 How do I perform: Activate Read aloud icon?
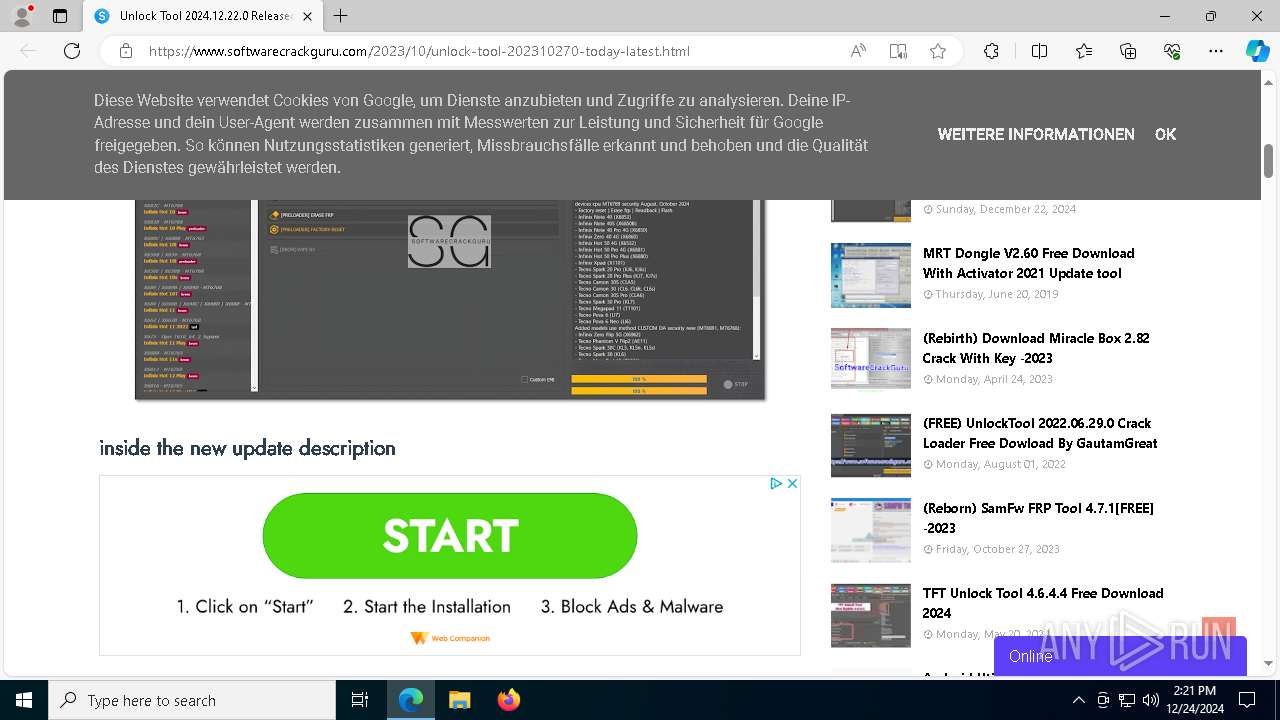[x=858, y=51]
